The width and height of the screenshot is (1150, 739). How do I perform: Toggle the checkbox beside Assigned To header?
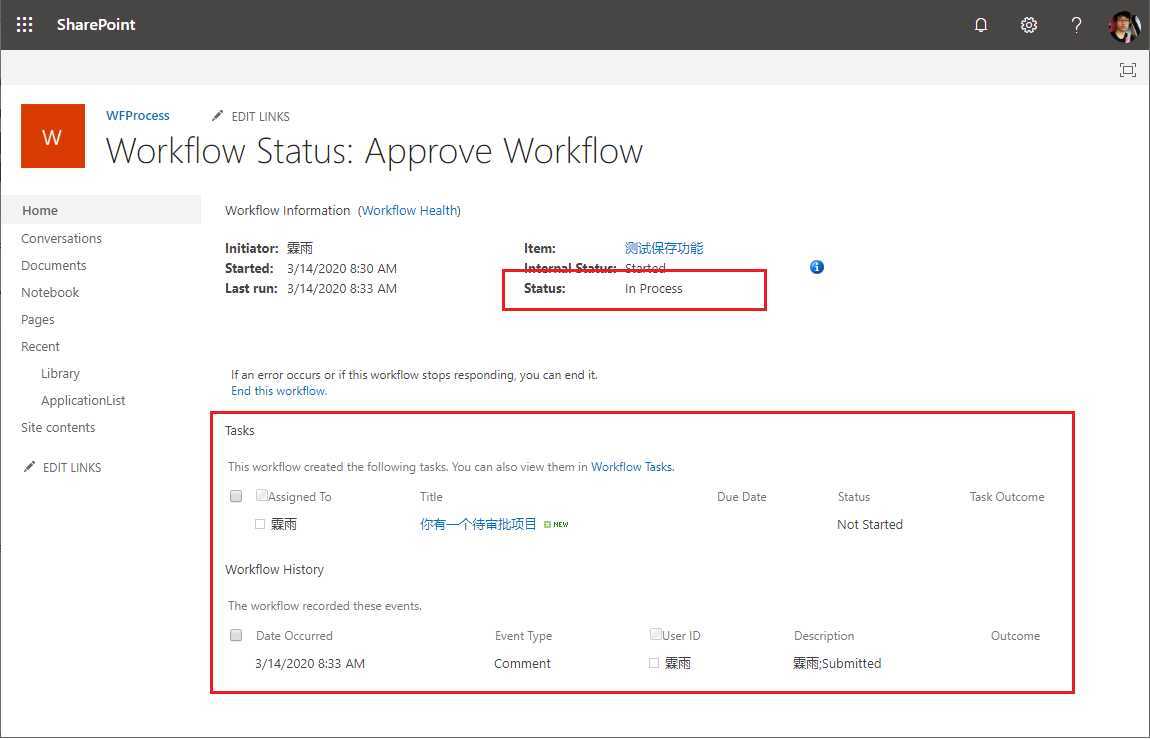262,496
